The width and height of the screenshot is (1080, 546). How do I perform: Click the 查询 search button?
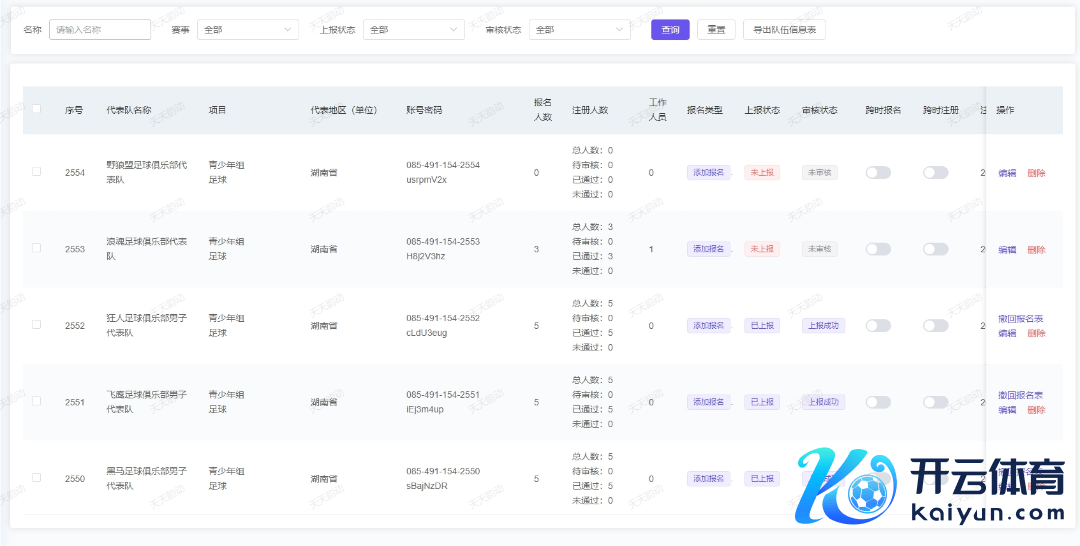669,30
